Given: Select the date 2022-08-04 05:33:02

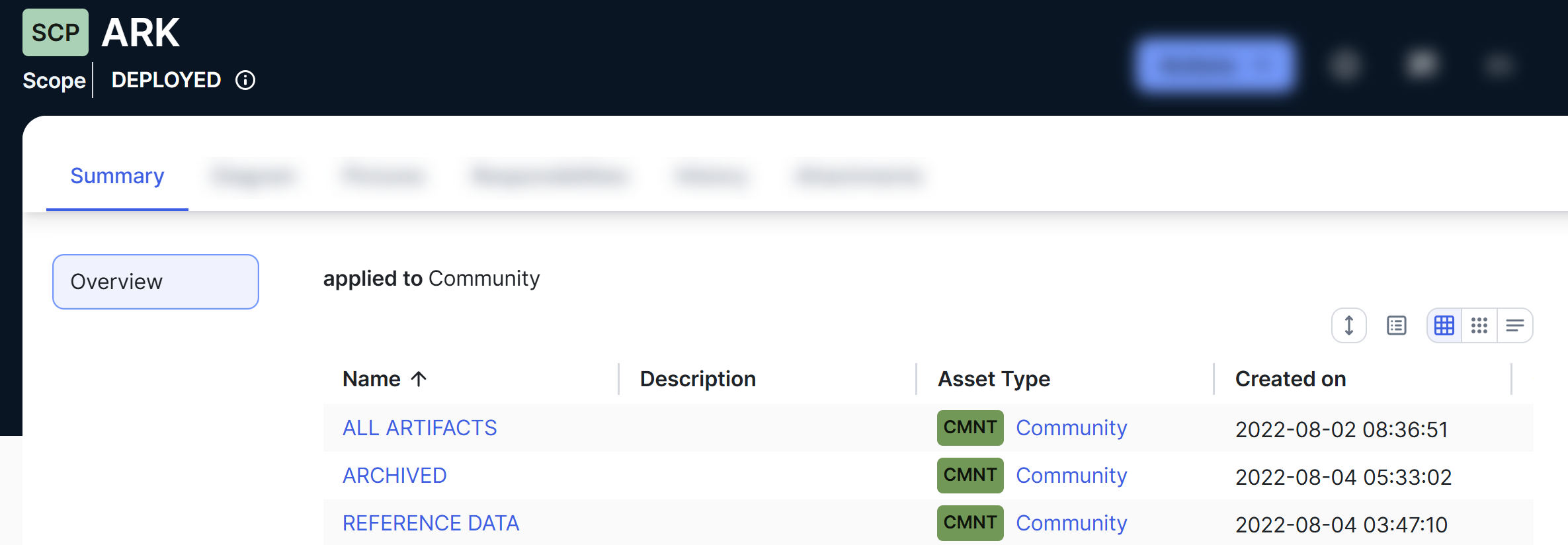Looking at the screenshot, I should coord(1343,477).
